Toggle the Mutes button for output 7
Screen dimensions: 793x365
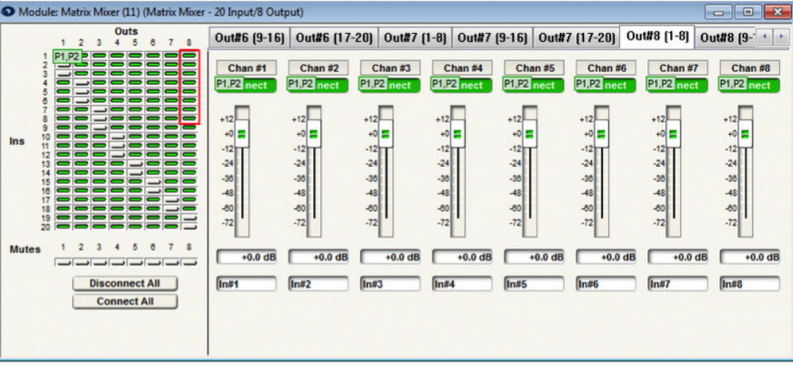tap(171, 262)
